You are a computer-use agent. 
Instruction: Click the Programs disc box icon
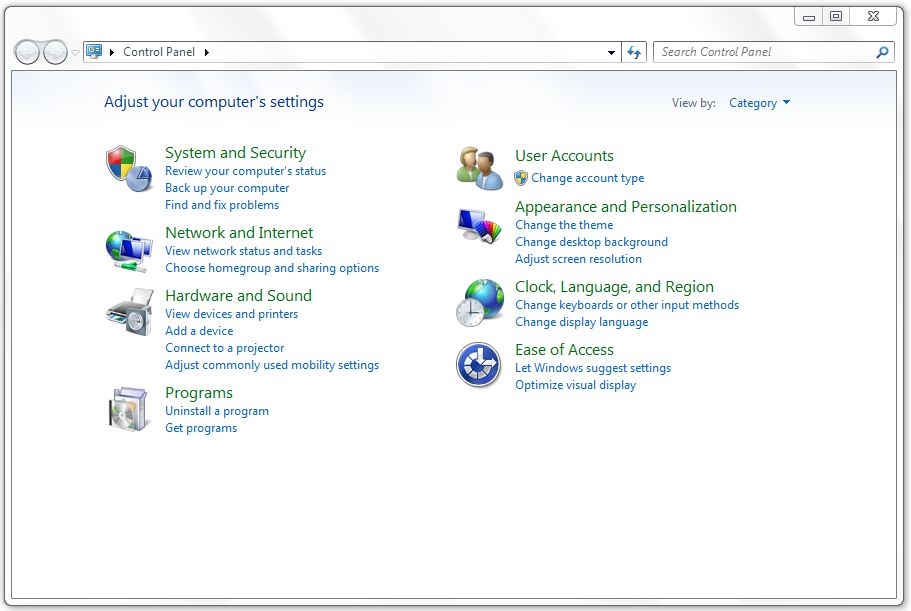click(128, 409)
